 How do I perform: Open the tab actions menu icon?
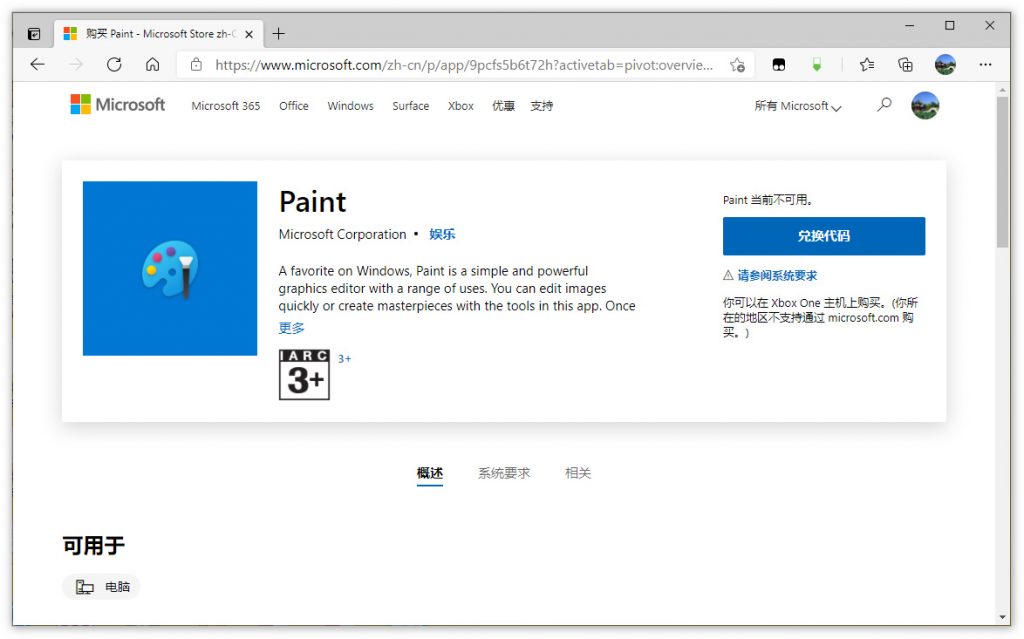click(x=33, y=33)
